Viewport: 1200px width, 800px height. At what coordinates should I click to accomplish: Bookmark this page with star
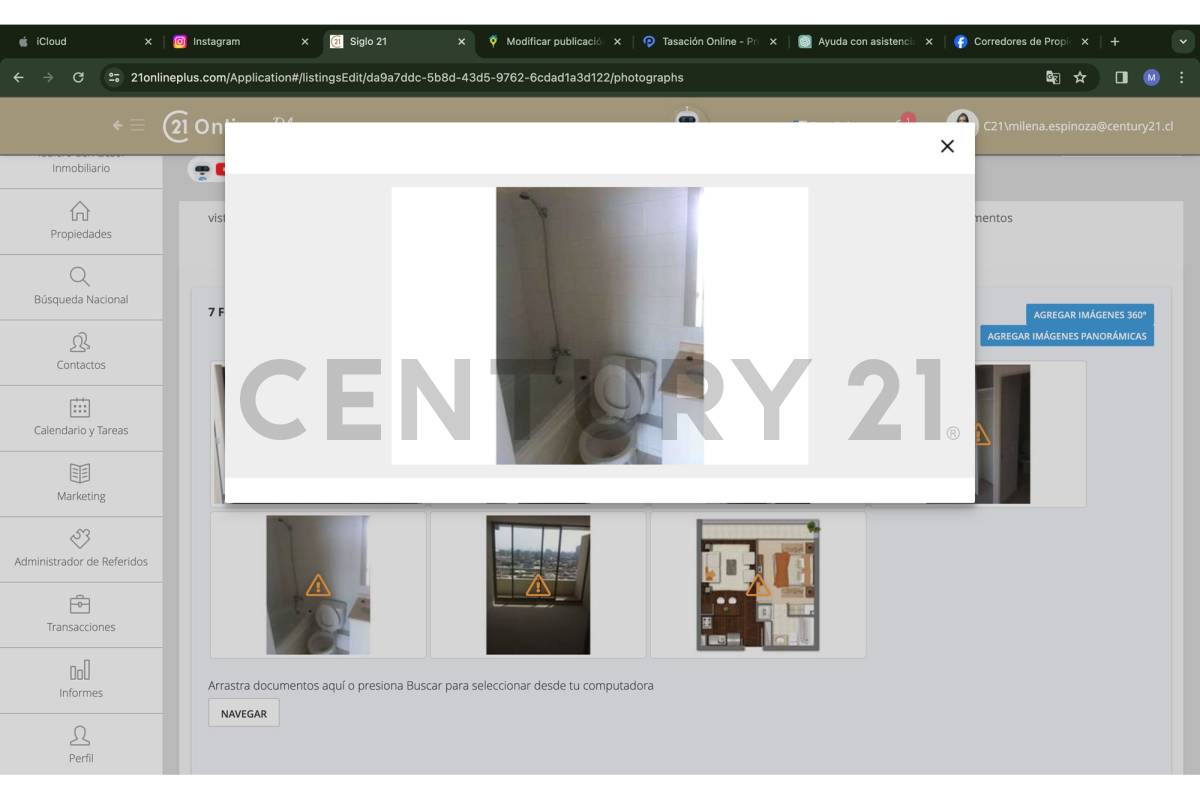click(x=1080, y=77)
